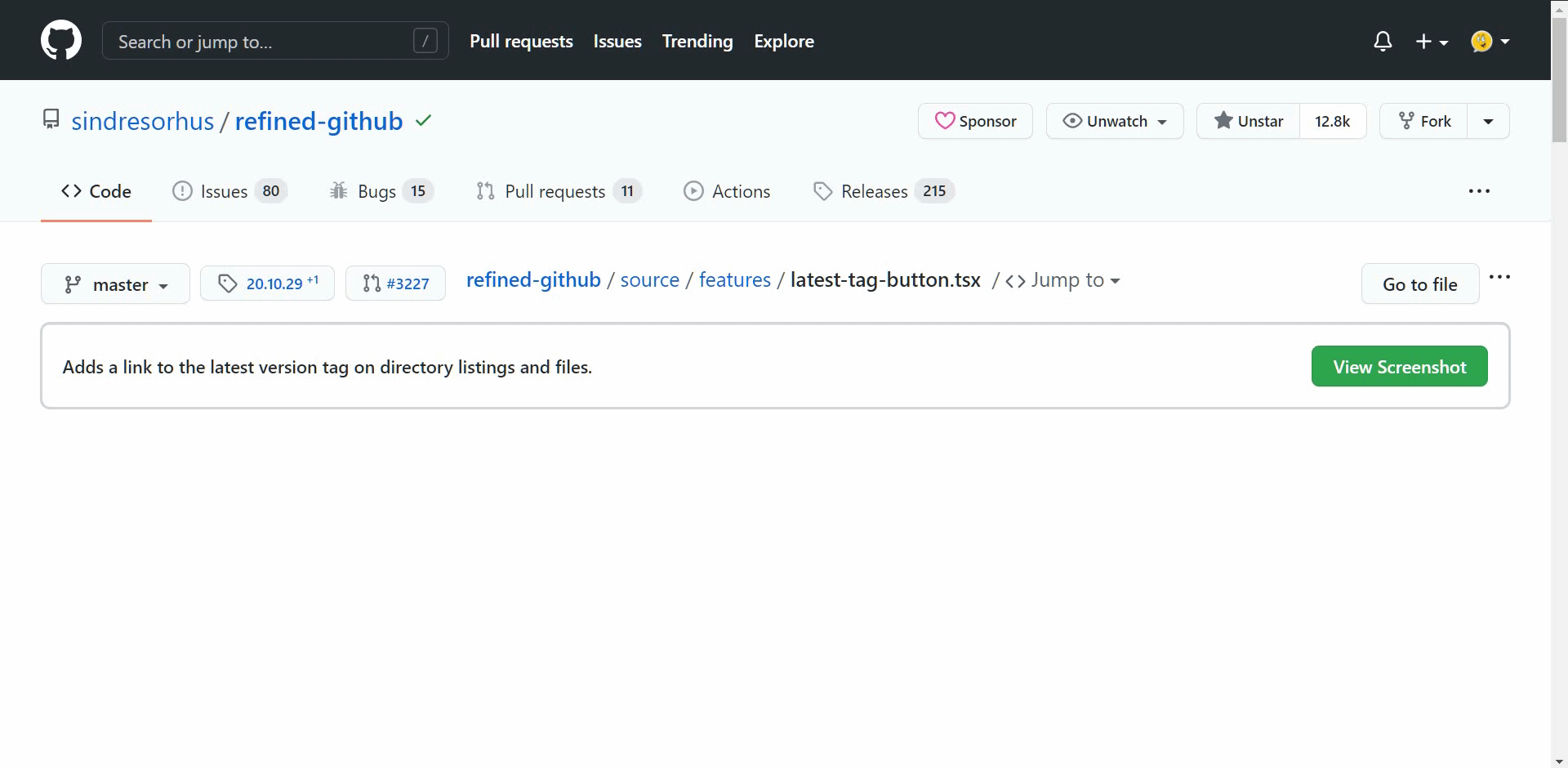Click the Go to file button
1568x768 pixels.
pyautogui.click(x=1420, y=284)
